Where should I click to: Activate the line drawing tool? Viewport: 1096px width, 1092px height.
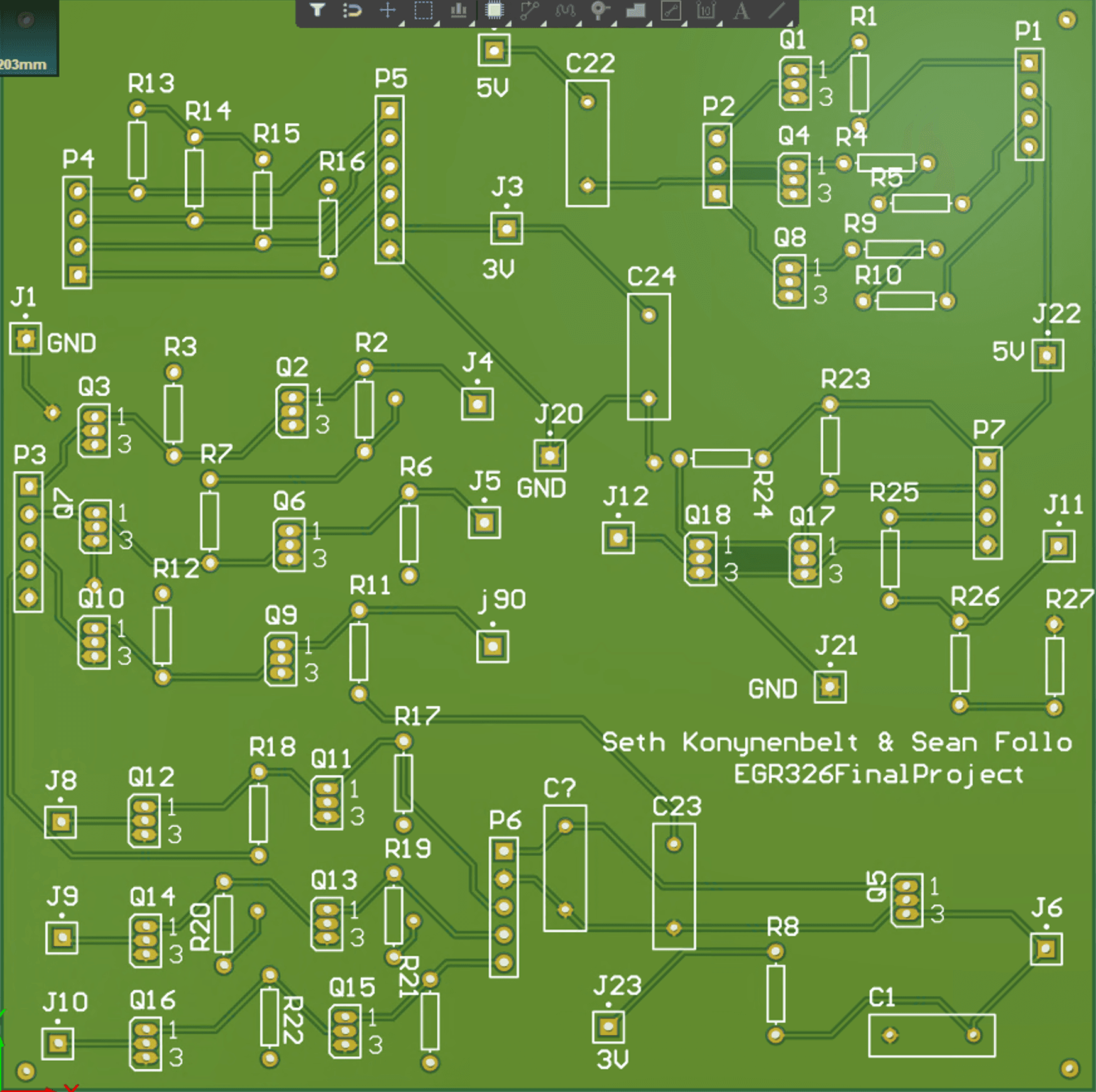pos(777,11)
